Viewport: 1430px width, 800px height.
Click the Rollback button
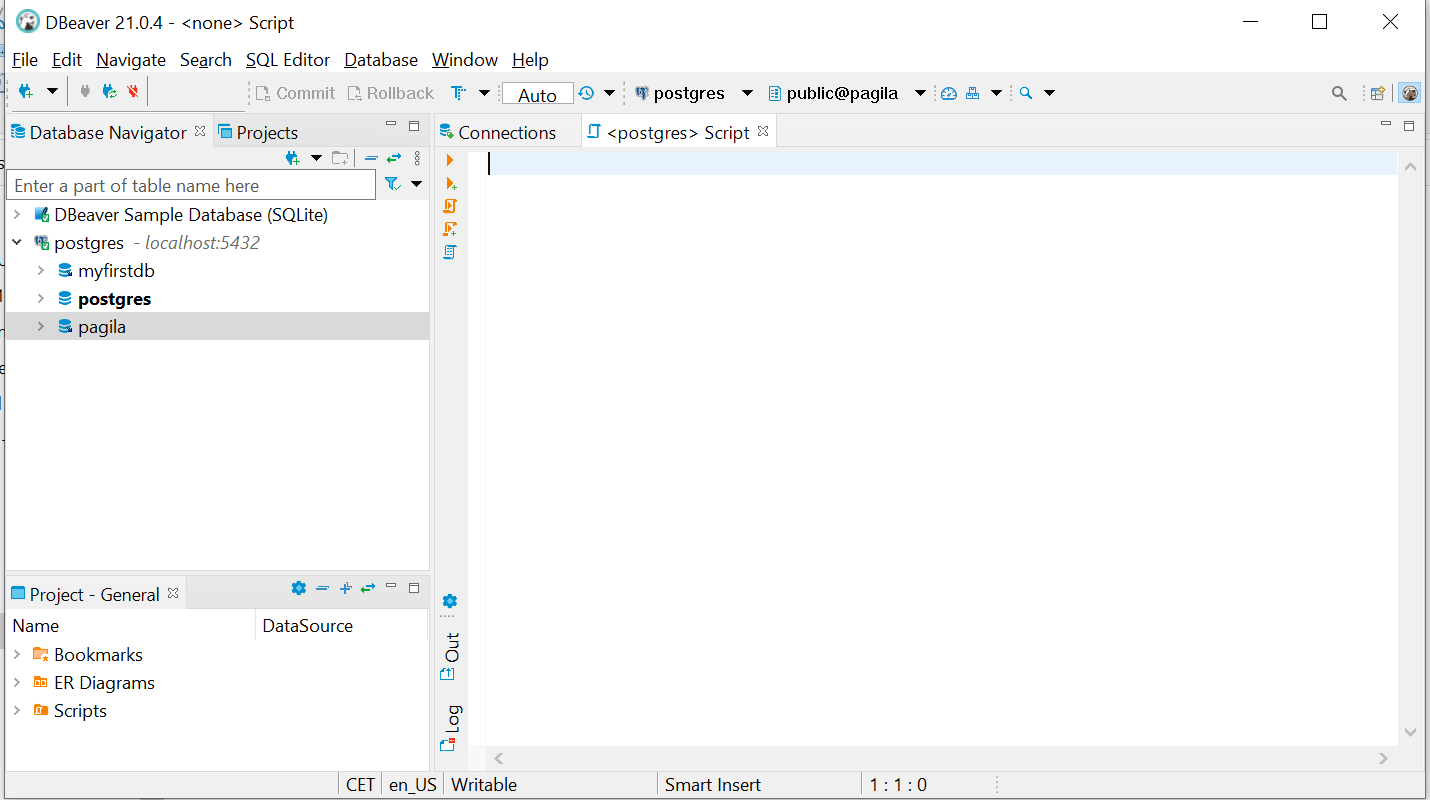pyautogui.click(x=390, y=93)
